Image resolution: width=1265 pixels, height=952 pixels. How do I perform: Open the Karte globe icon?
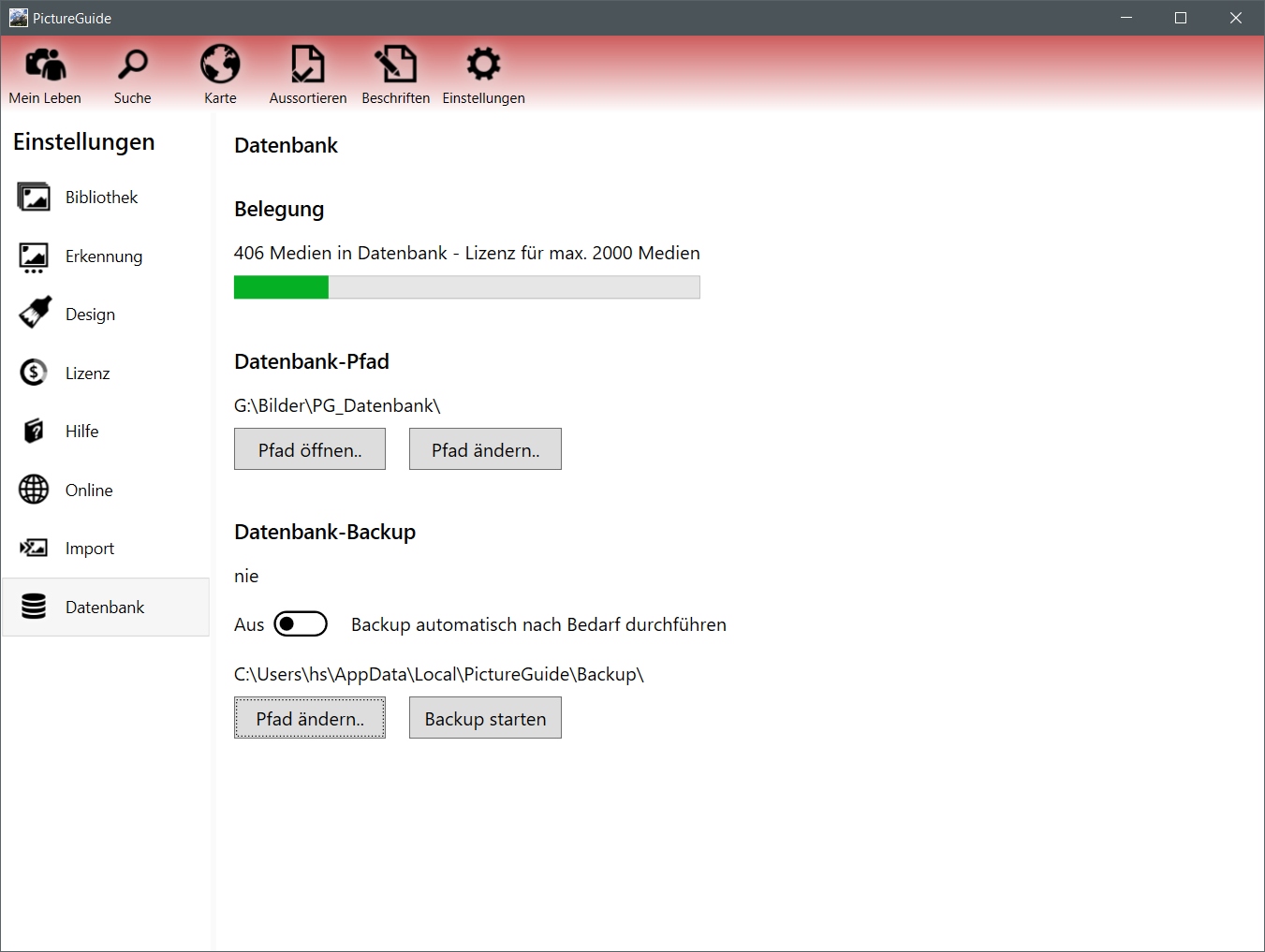[220, 65]
